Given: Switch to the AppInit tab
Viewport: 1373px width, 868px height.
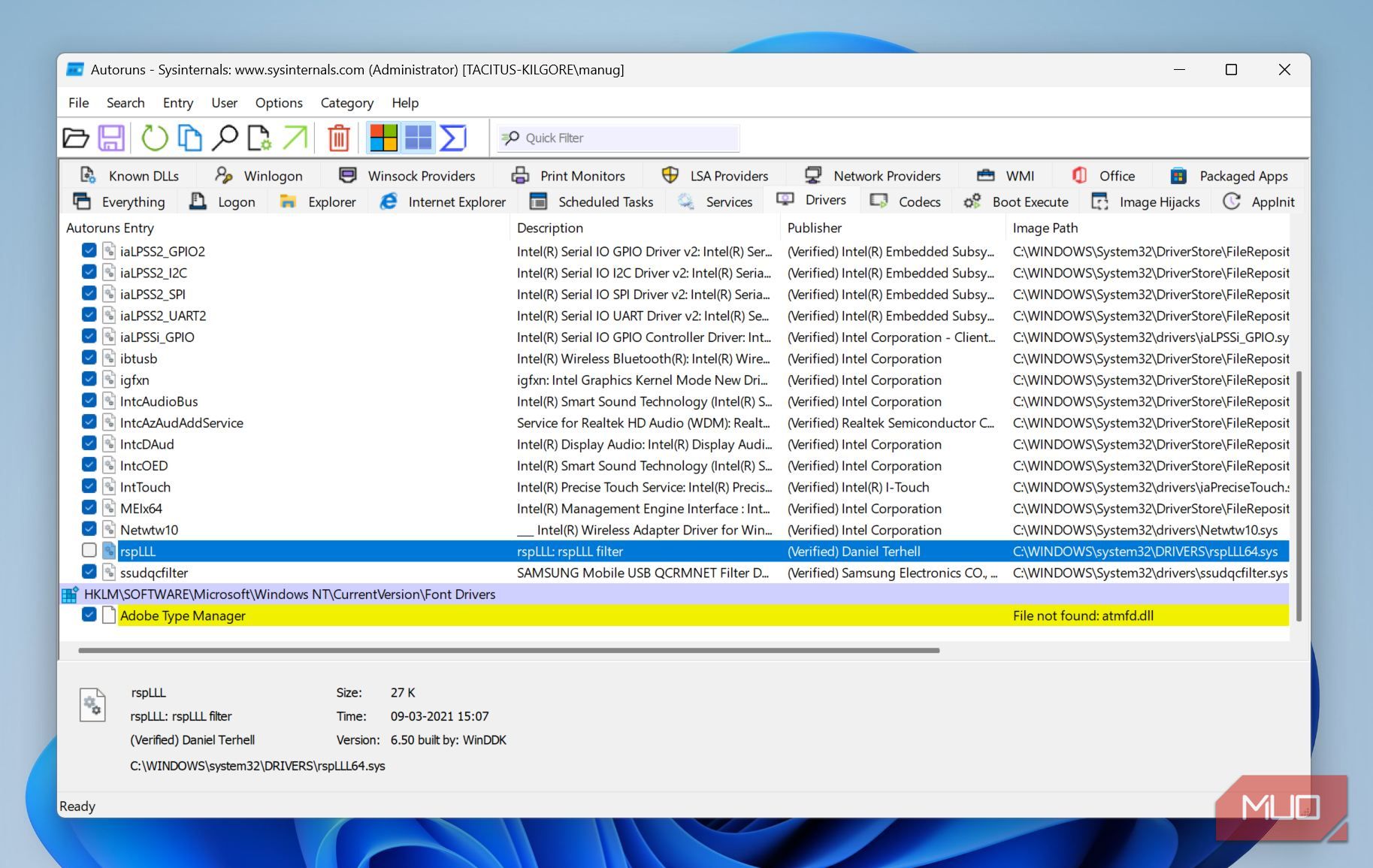Looking at the screenshot, I should coord(1259,201).
